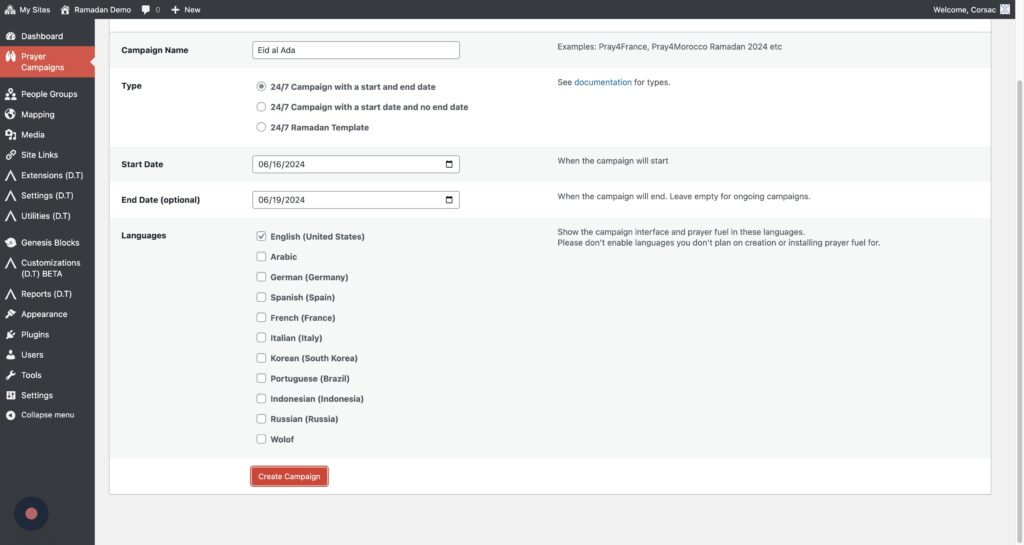This screenshot has width=1024, height=545.
Task: Click the Media icon in sidebar
Action: 10,135
